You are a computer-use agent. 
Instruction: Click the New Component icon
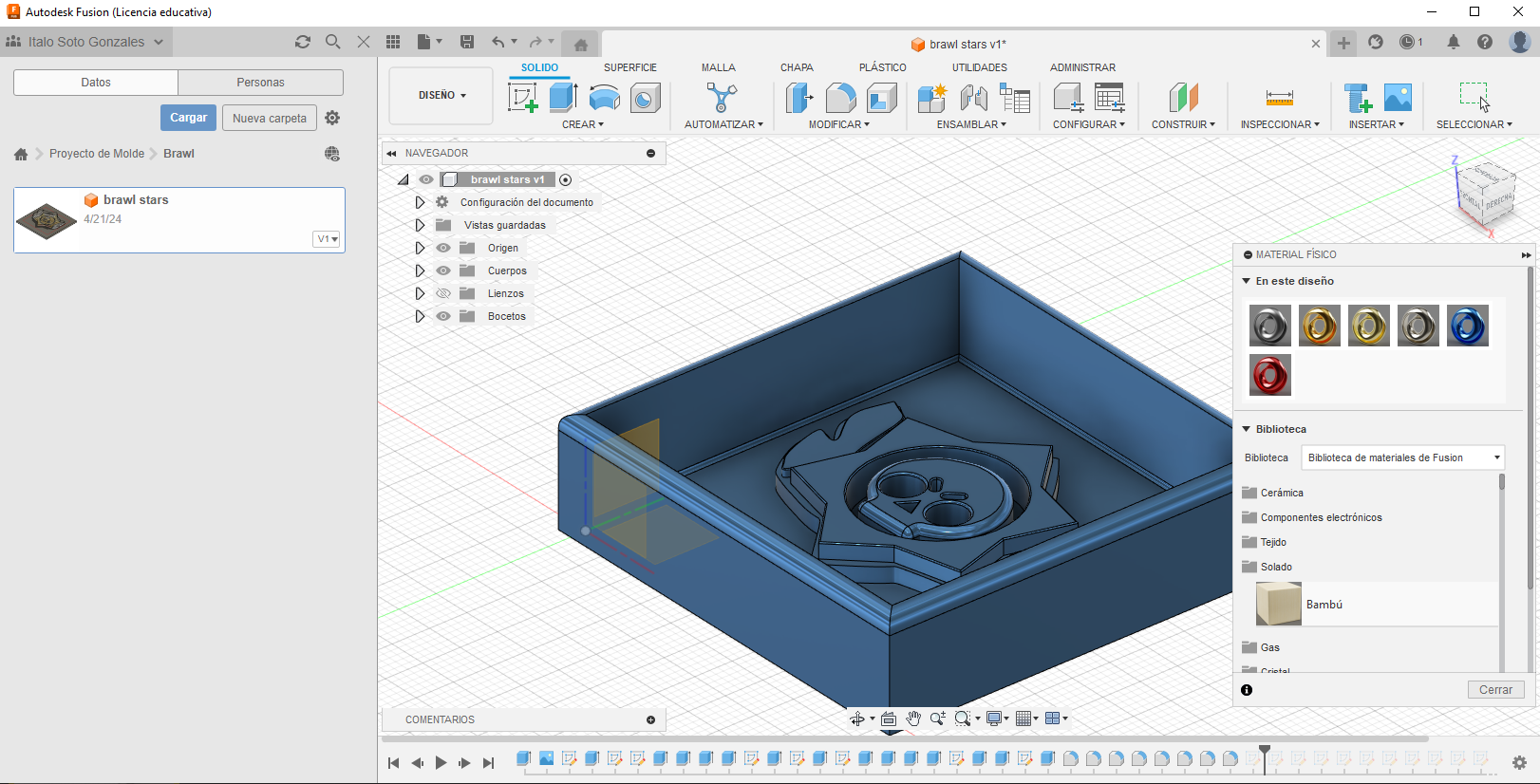[932, 98]
